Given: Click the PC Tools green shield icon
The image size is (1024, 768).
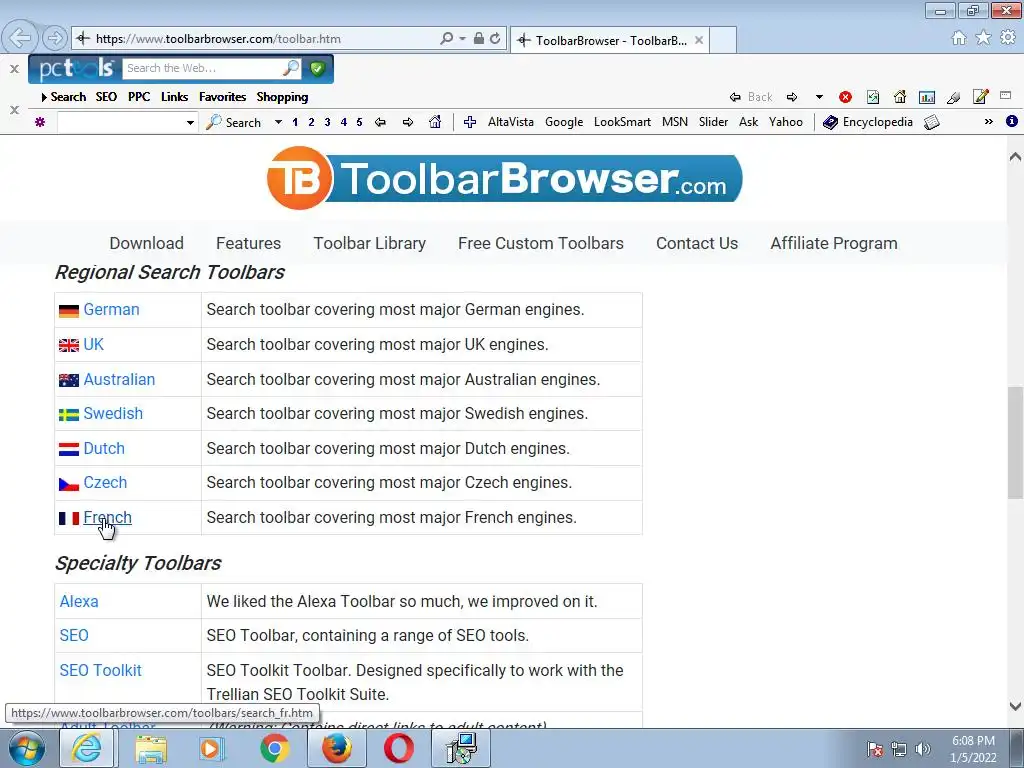Looking at the screenshot, I should 317,68.
